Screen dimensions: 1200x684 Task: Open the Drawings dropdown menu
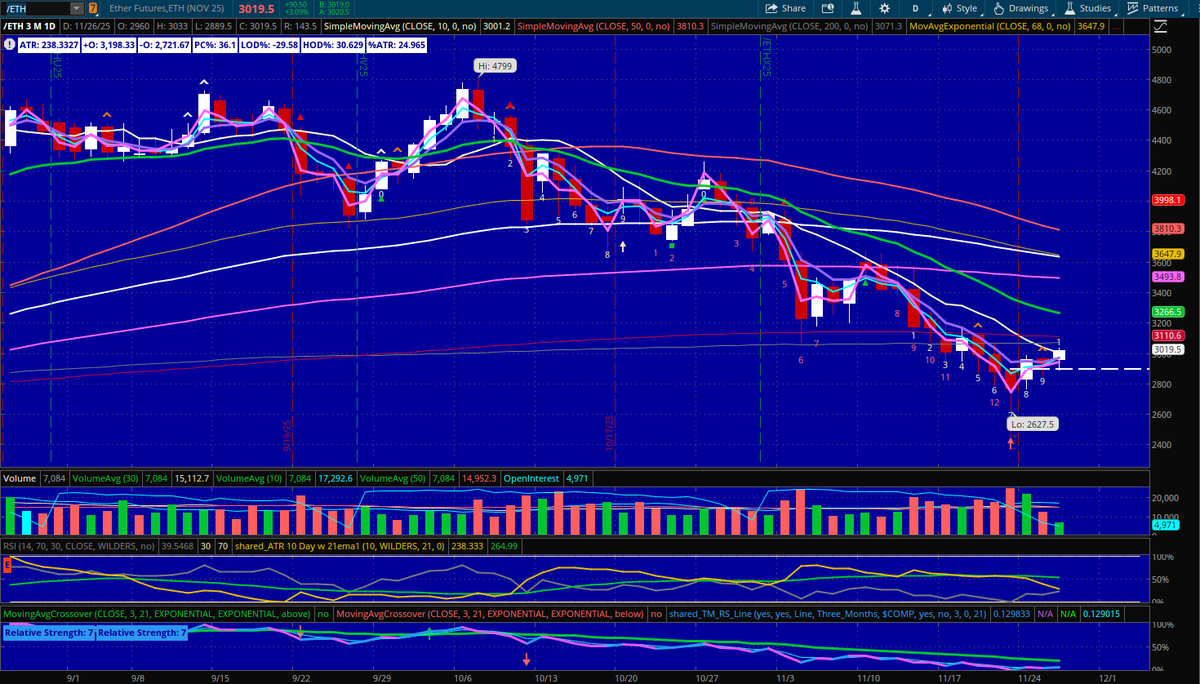(1020, 7)
